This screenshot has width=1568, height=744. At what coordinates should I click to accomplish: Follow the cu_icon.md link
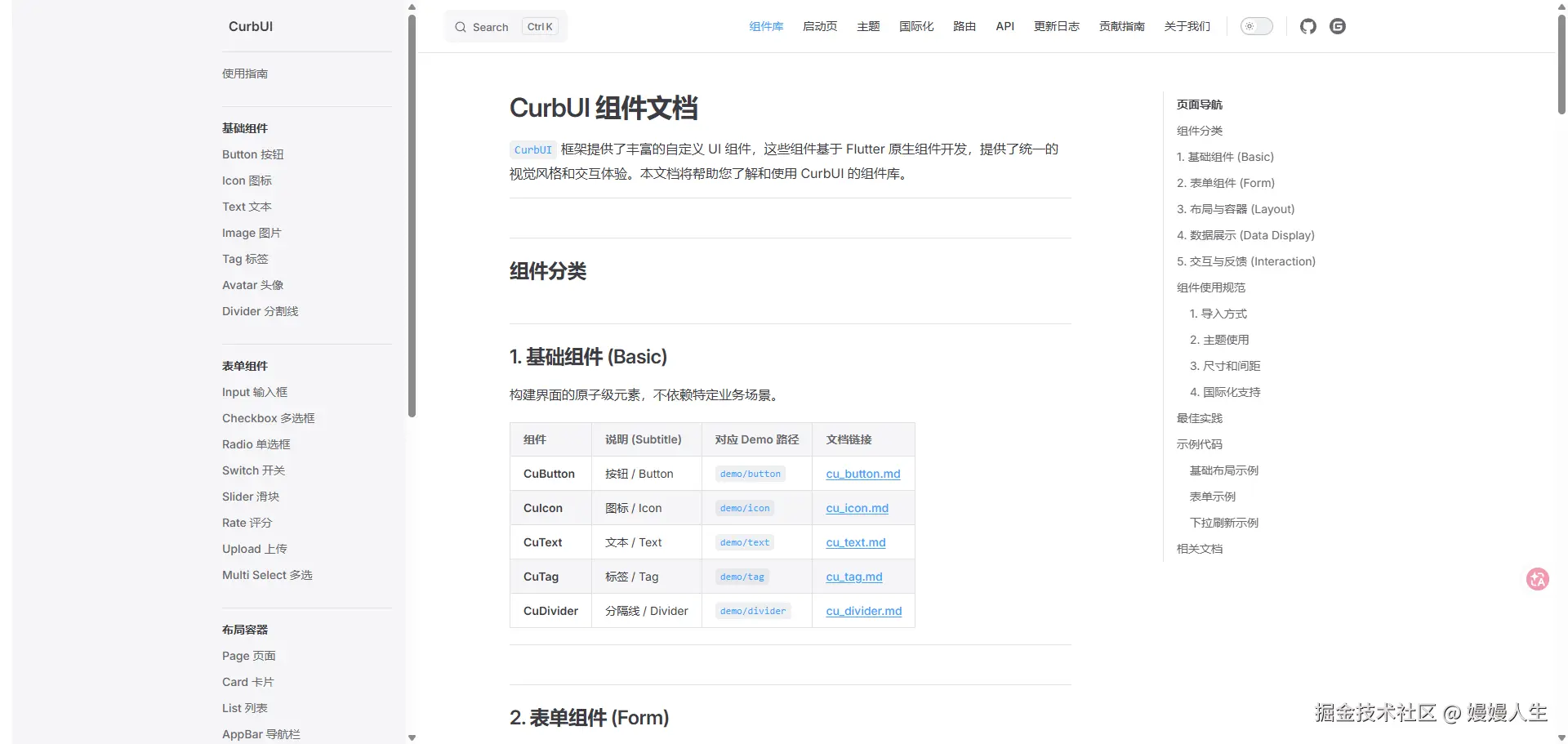[x=857, y=508]
